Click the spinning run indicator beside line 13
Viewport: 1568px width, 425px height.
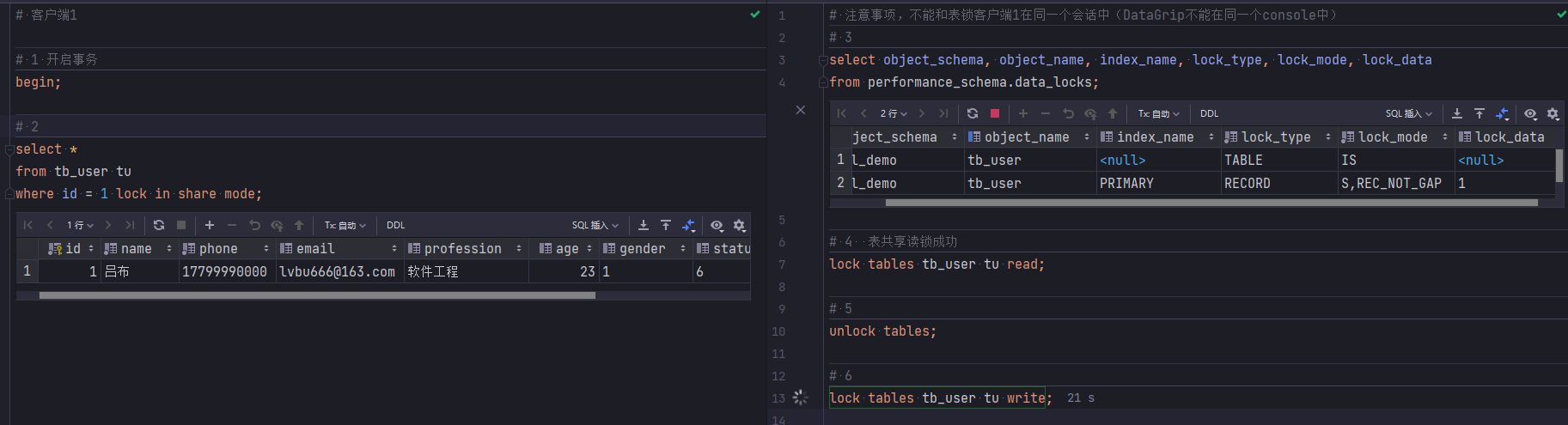click(x=801, y=398)
